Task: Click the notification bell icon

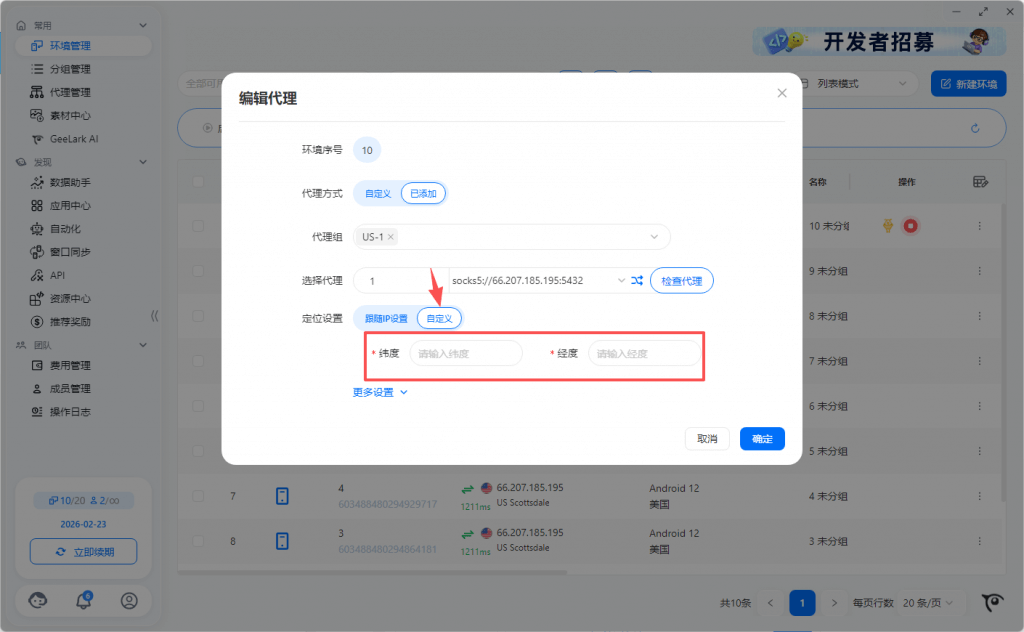Action: coord(84,600)
